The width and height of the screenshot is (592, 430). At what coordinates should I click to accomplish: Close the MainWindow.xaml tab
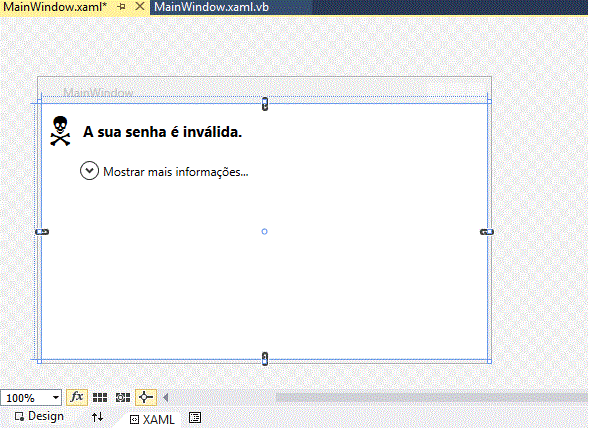pos(140,6)
